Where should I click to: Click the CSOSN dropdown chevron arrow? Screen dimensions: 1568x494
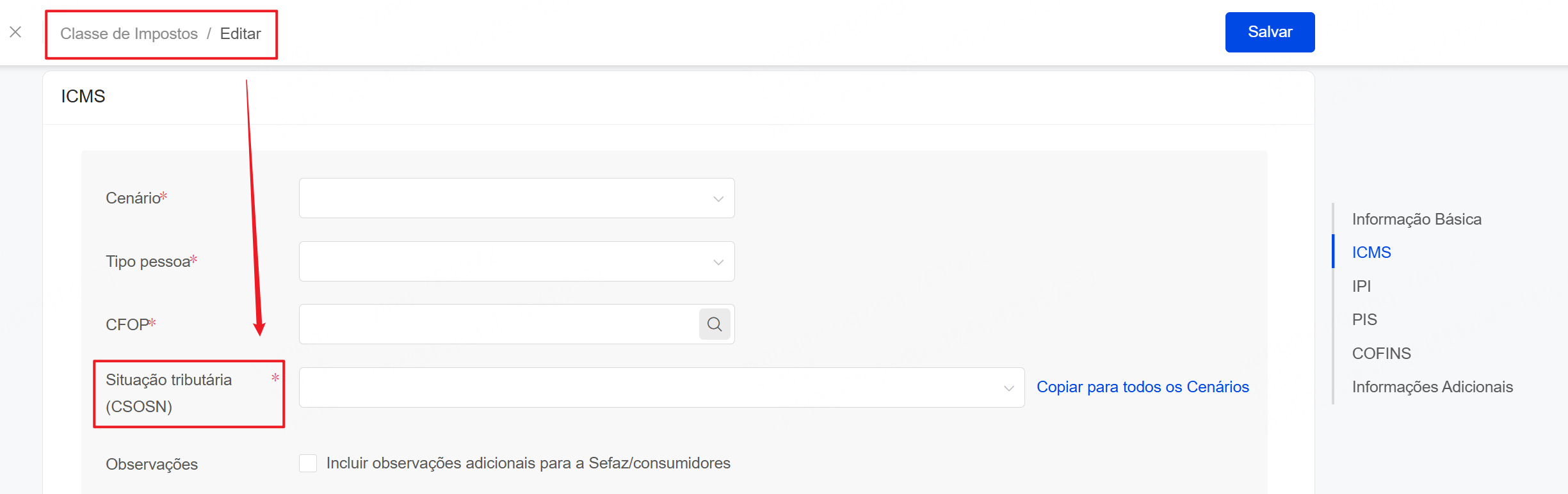coord(1008,388)
